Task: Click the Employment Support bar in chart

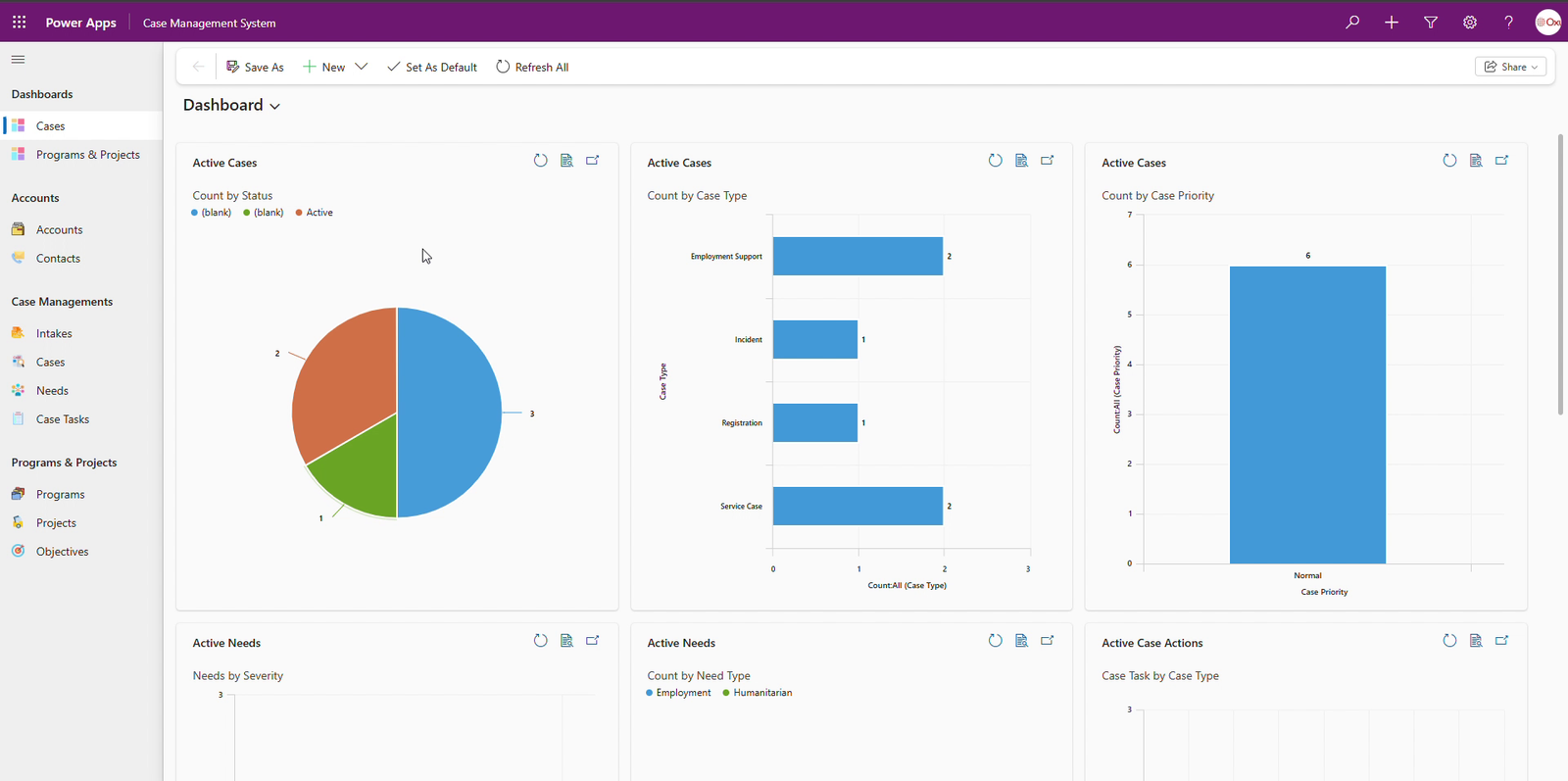Action: (x=857, y=256)
